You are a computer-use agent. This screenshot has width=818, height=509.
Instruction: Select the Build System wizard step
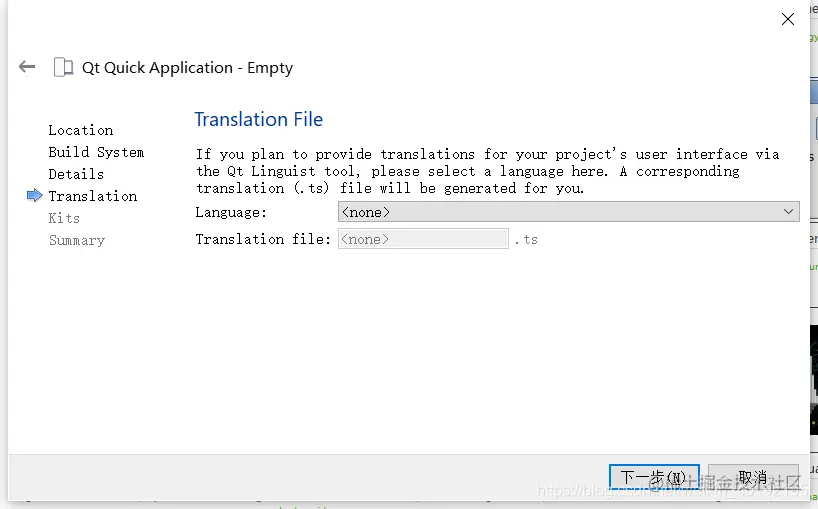point(96,152)
